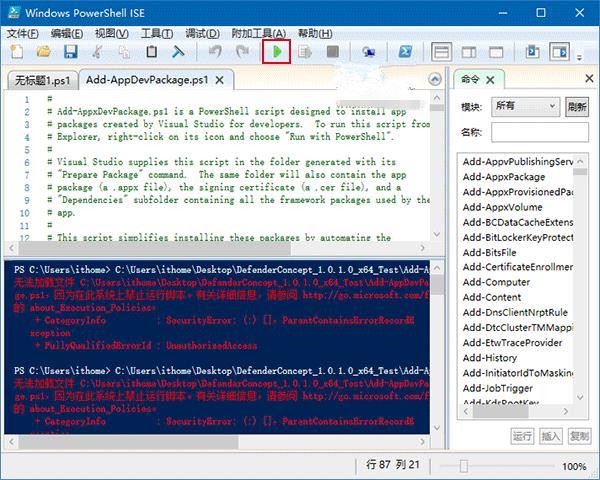Save the script with the floppy disk icon
600x480 pixels.
click(x=70, y=52)
